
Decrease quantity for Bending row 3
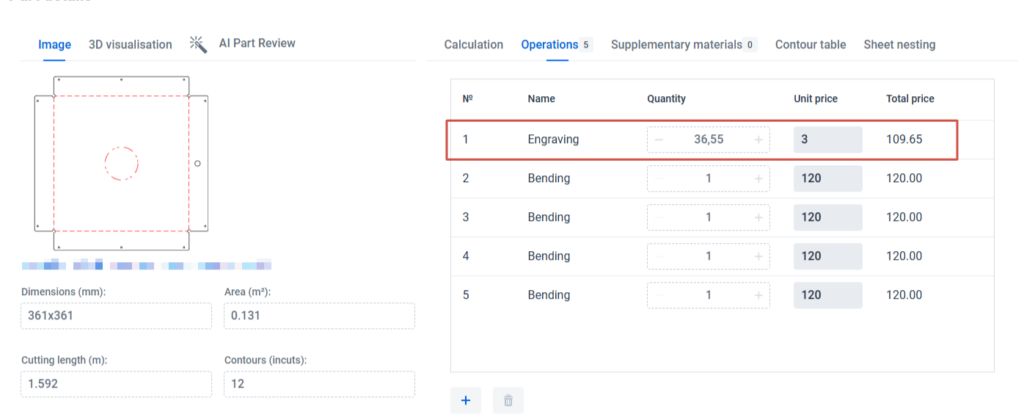coord(659,218)
